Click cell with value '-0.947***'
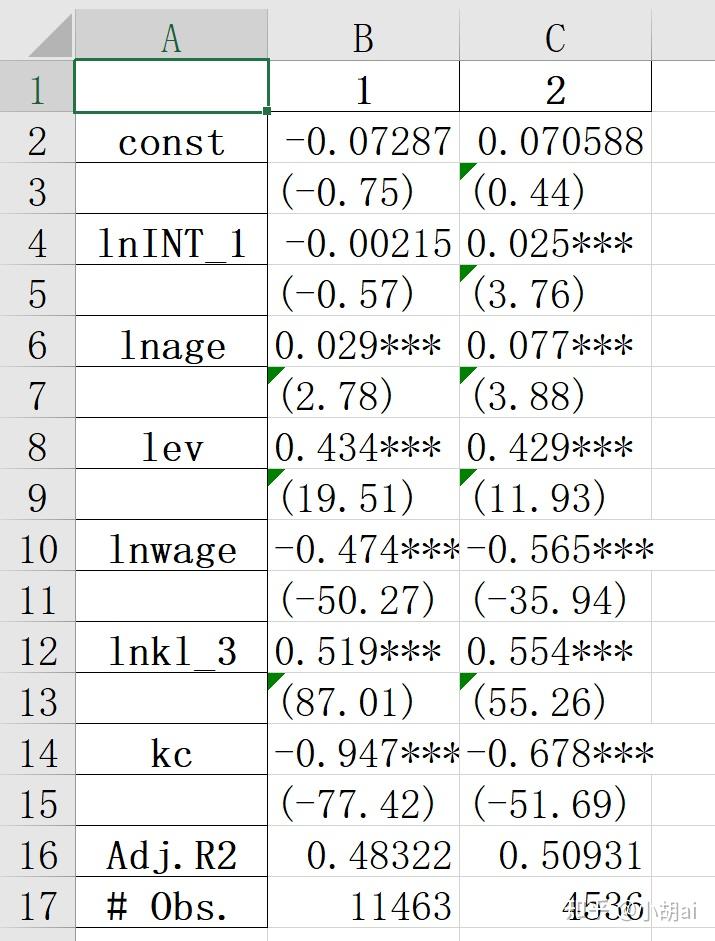Image resolution: width=715 pixels, height=941 pixels. pos(364,750)
